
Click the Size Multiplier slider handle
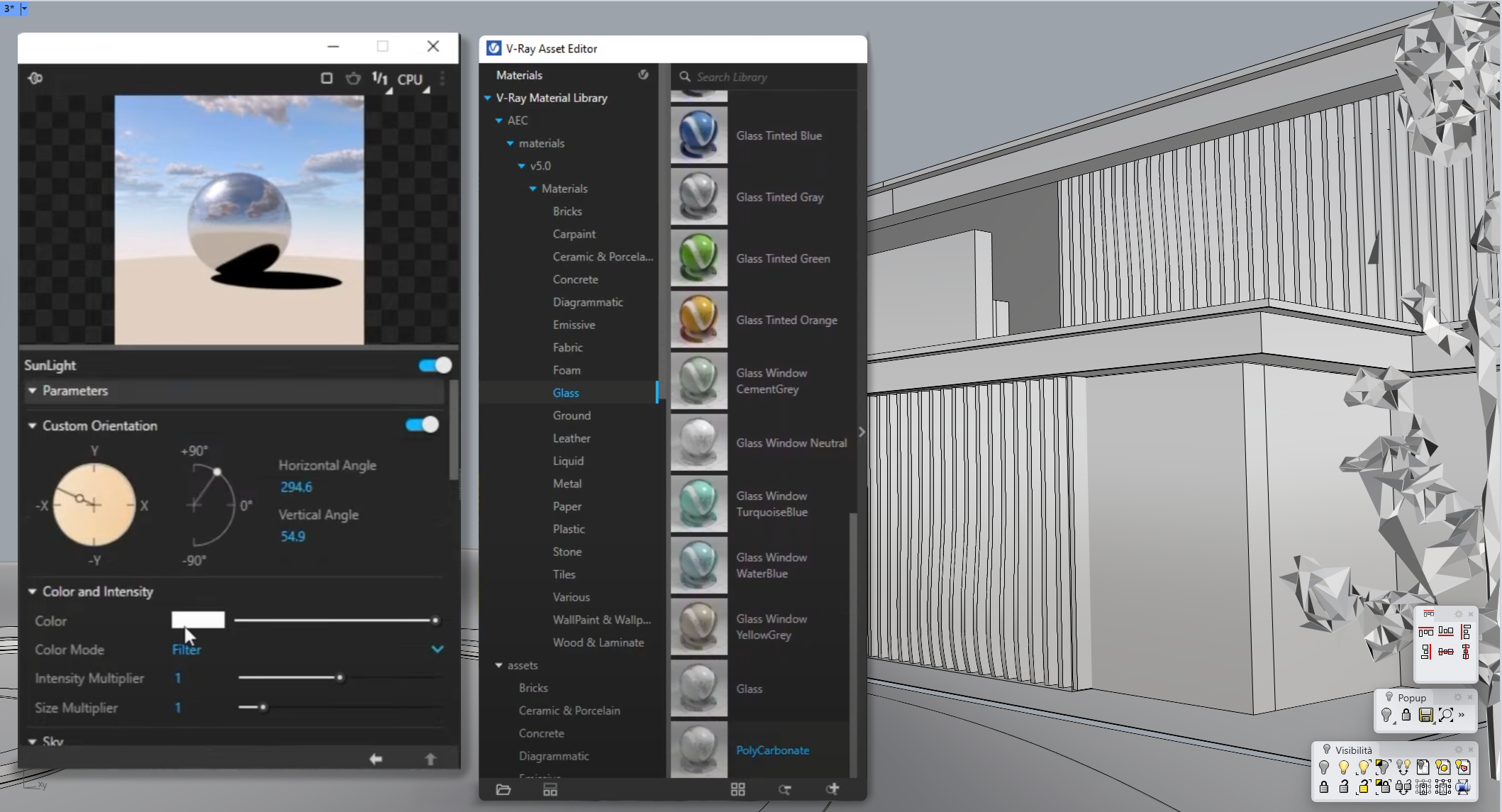[x=263, y=707]
